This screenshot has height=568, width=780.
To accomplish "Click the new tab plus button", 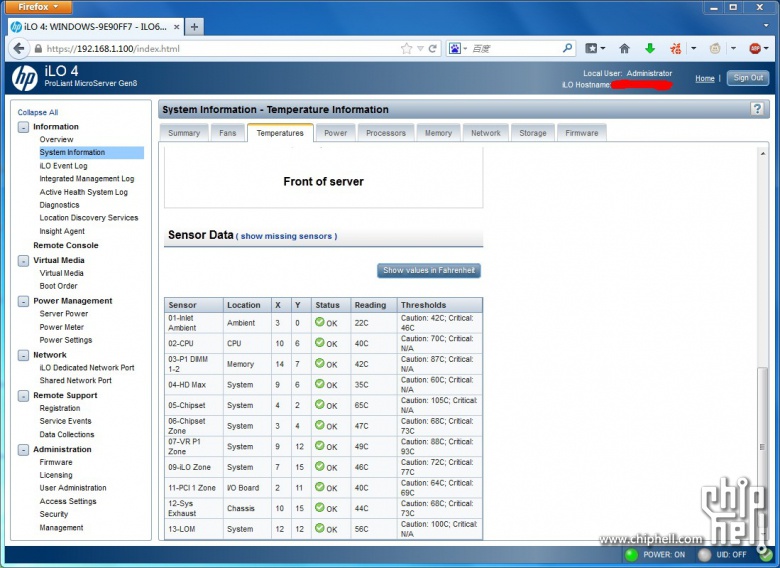I will pyautogui.click(x=195, y=27).
